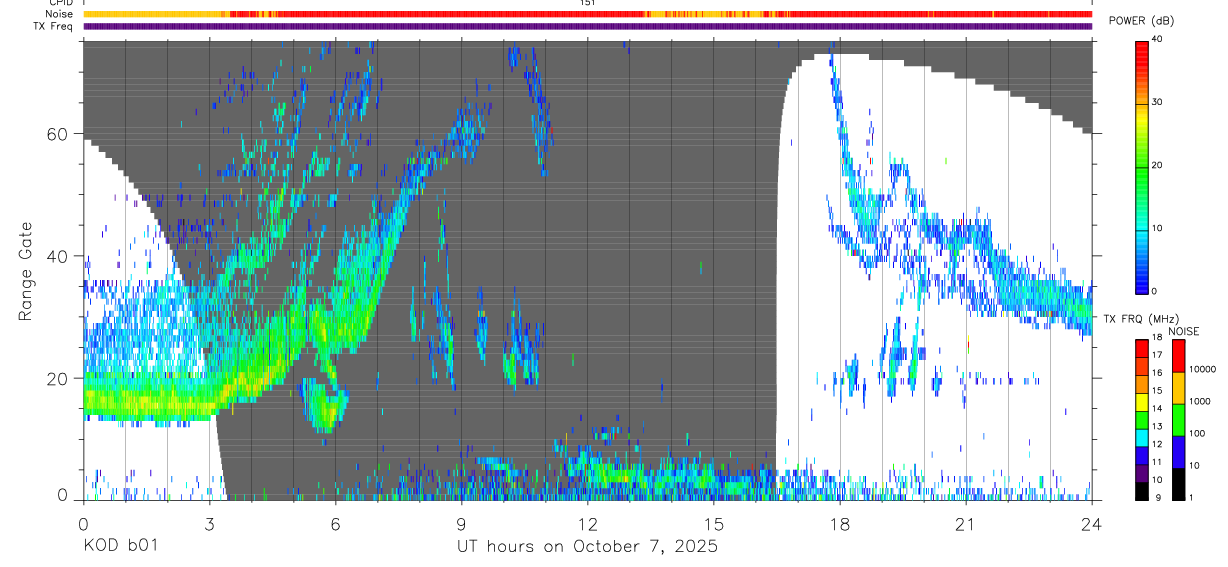This screenshot has height=567, width=1228.
Task: Click the NOISE legend title
Action: (1184, 332)
